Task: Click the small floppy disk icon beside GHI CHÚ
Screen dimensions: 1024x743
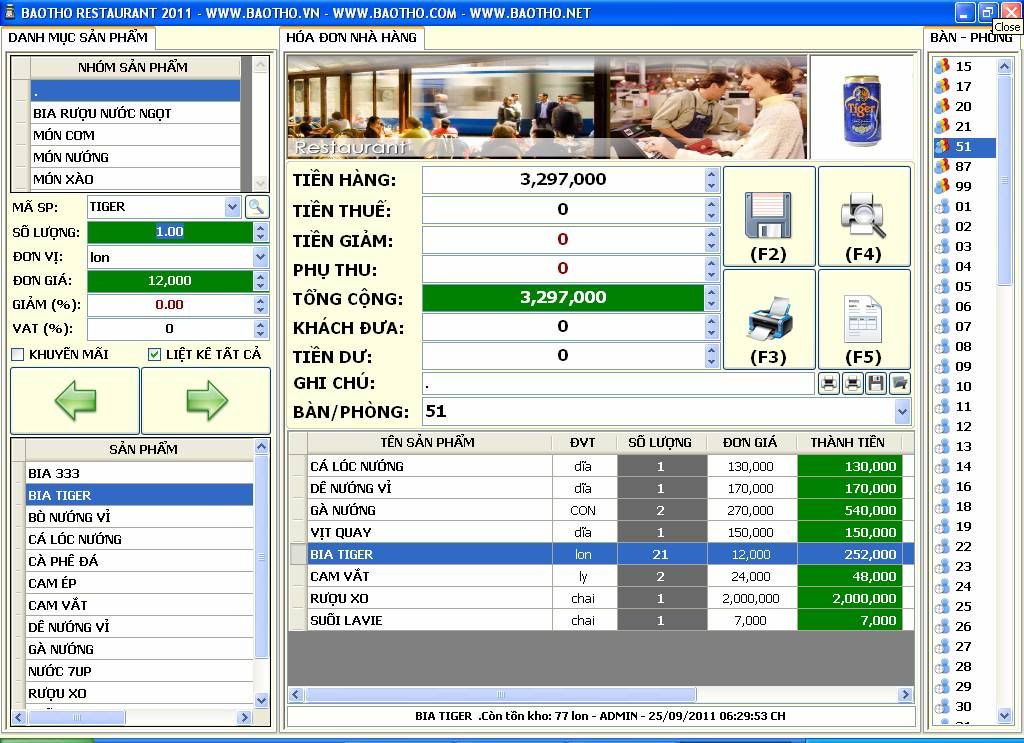Action: point(876,383)
